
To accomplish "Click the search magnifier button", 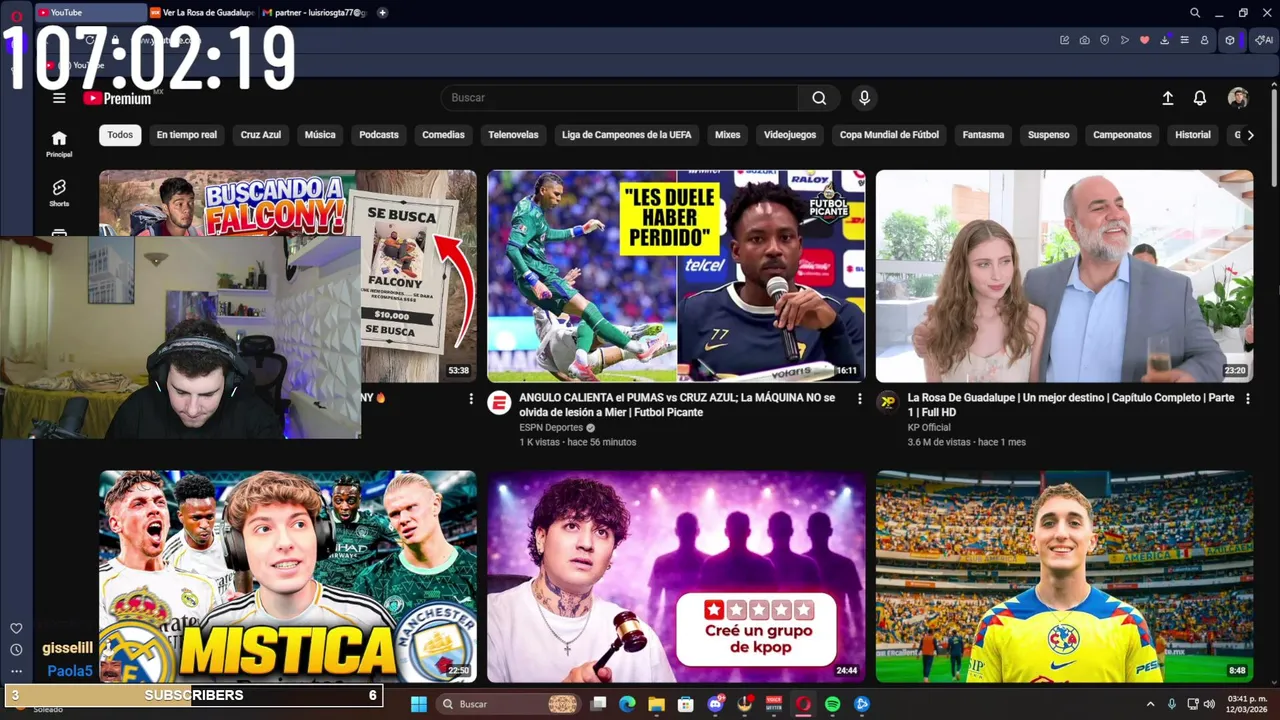I will (x=819, y=98).
